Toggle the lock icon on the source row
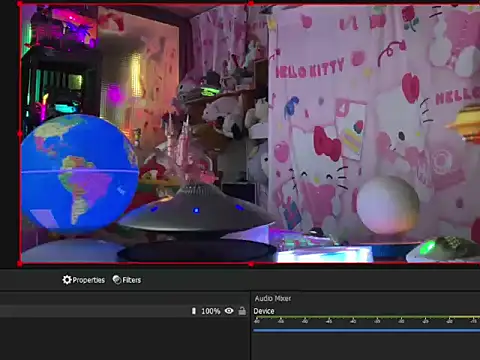 click(242, 311)
